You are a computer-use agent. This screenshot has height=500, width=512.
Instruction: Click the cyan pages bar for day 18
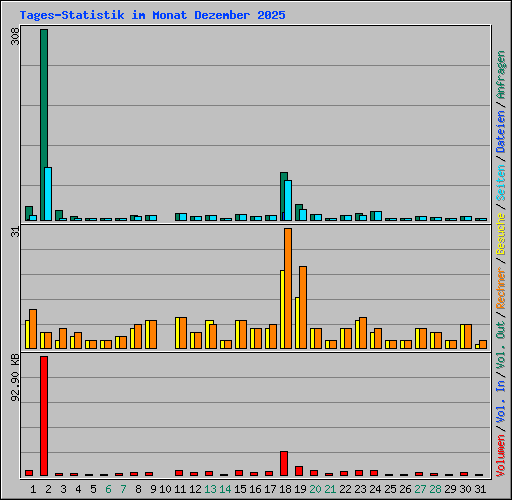[288, 201]
